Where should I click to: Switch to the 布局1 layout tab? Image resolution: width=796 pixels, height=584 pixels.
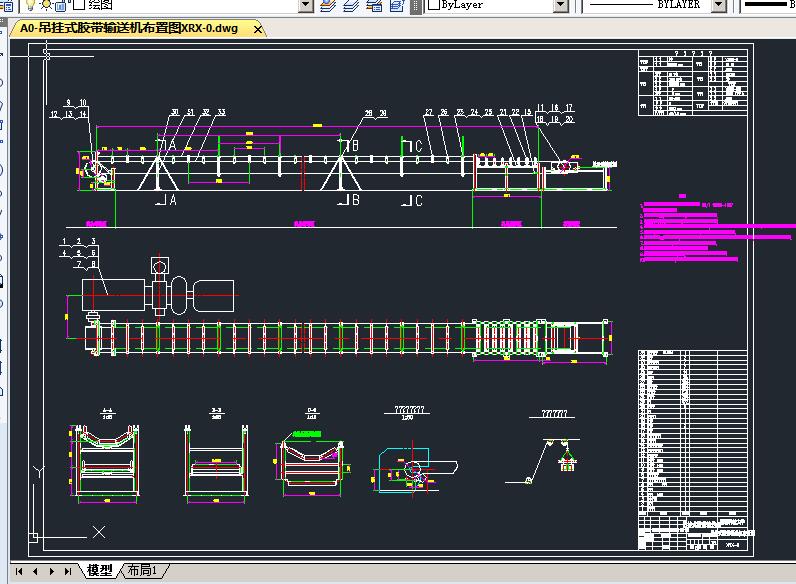[142, 570]
